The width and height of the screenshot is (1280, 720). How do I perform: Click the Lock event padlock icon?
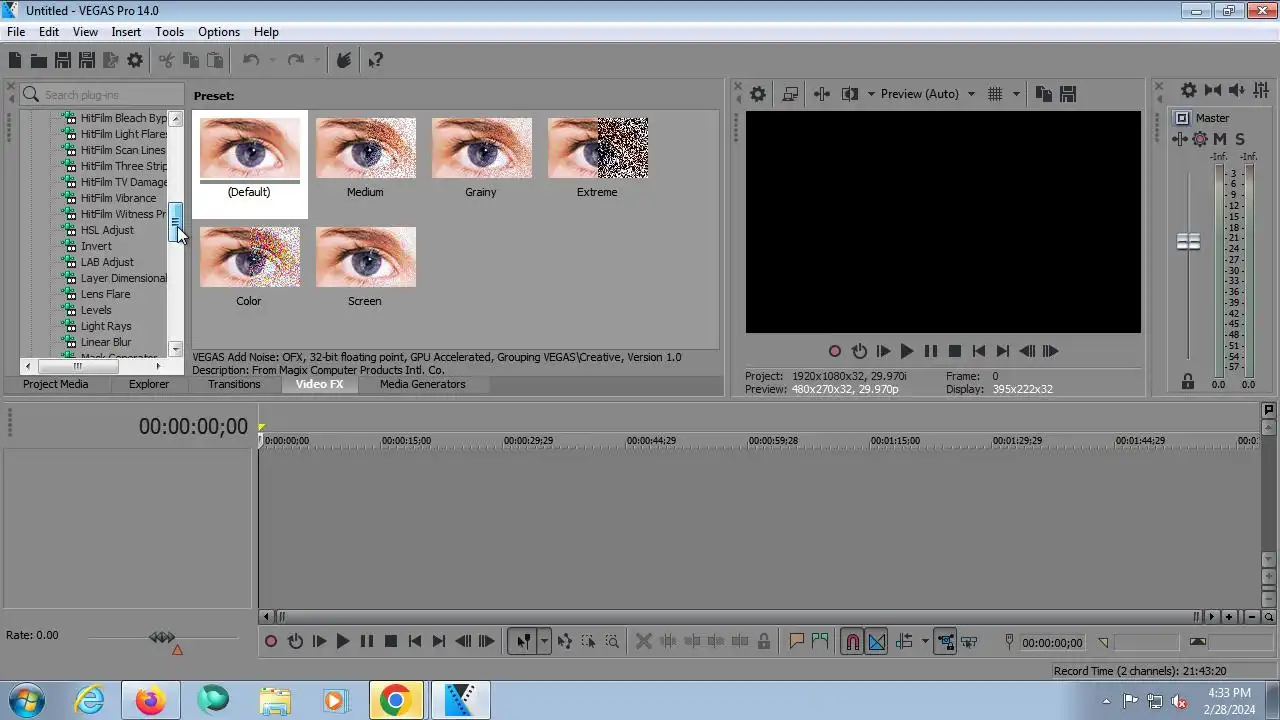pos(764,642)
